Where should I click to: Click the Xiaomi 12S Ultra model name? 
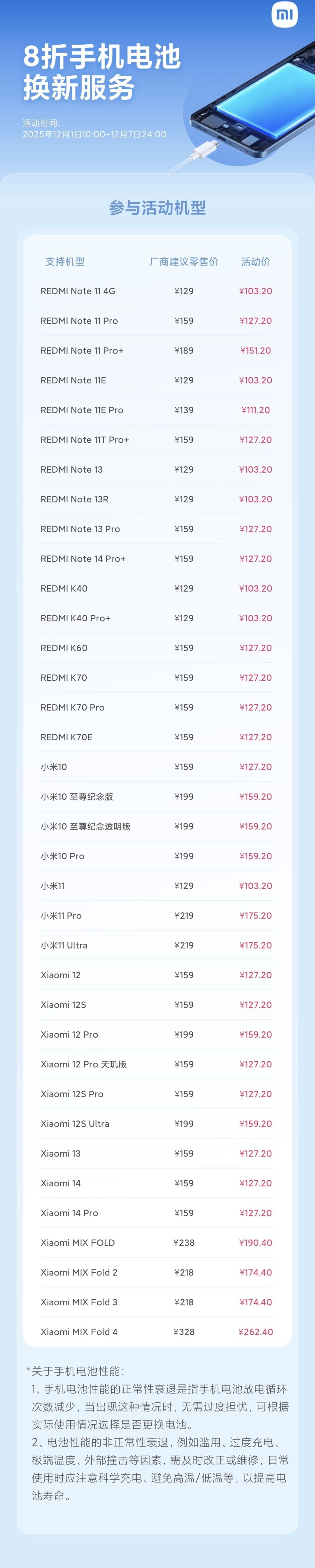(75, 1124)
